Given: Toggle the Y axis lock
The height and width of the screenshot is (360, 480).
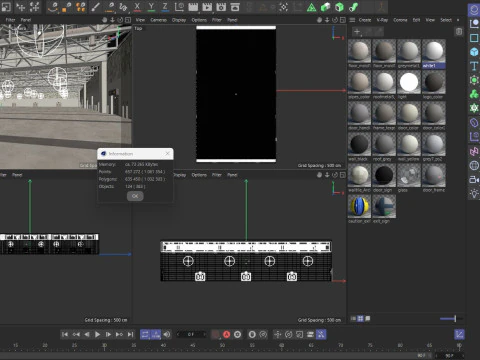Looking at the screenshot, I should tap(151, 7).
